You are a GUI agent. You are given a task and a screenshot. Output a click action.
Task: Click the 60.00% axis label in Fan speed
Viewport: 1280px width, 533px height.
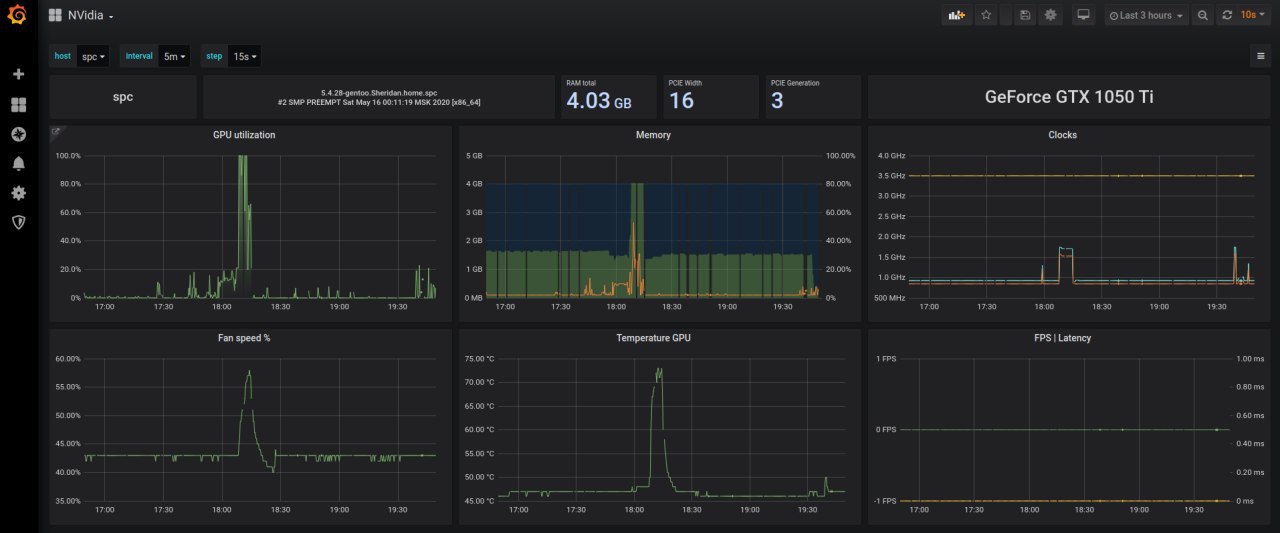pyautogui.click(x=68, y=358)
